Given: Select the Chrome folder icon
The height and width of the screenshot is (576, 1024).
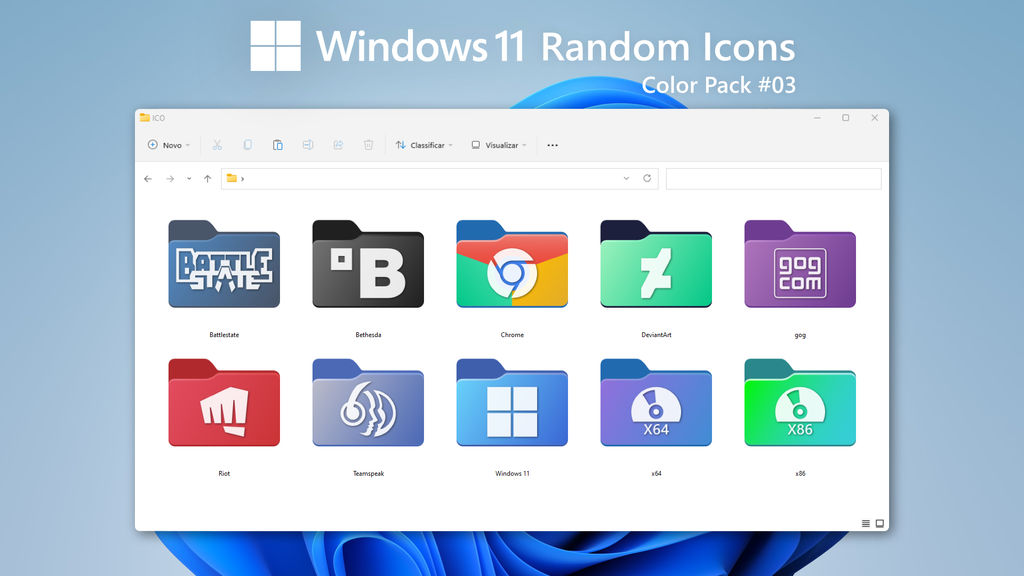Looking at the screenshot, I should (x=512, y=264).
